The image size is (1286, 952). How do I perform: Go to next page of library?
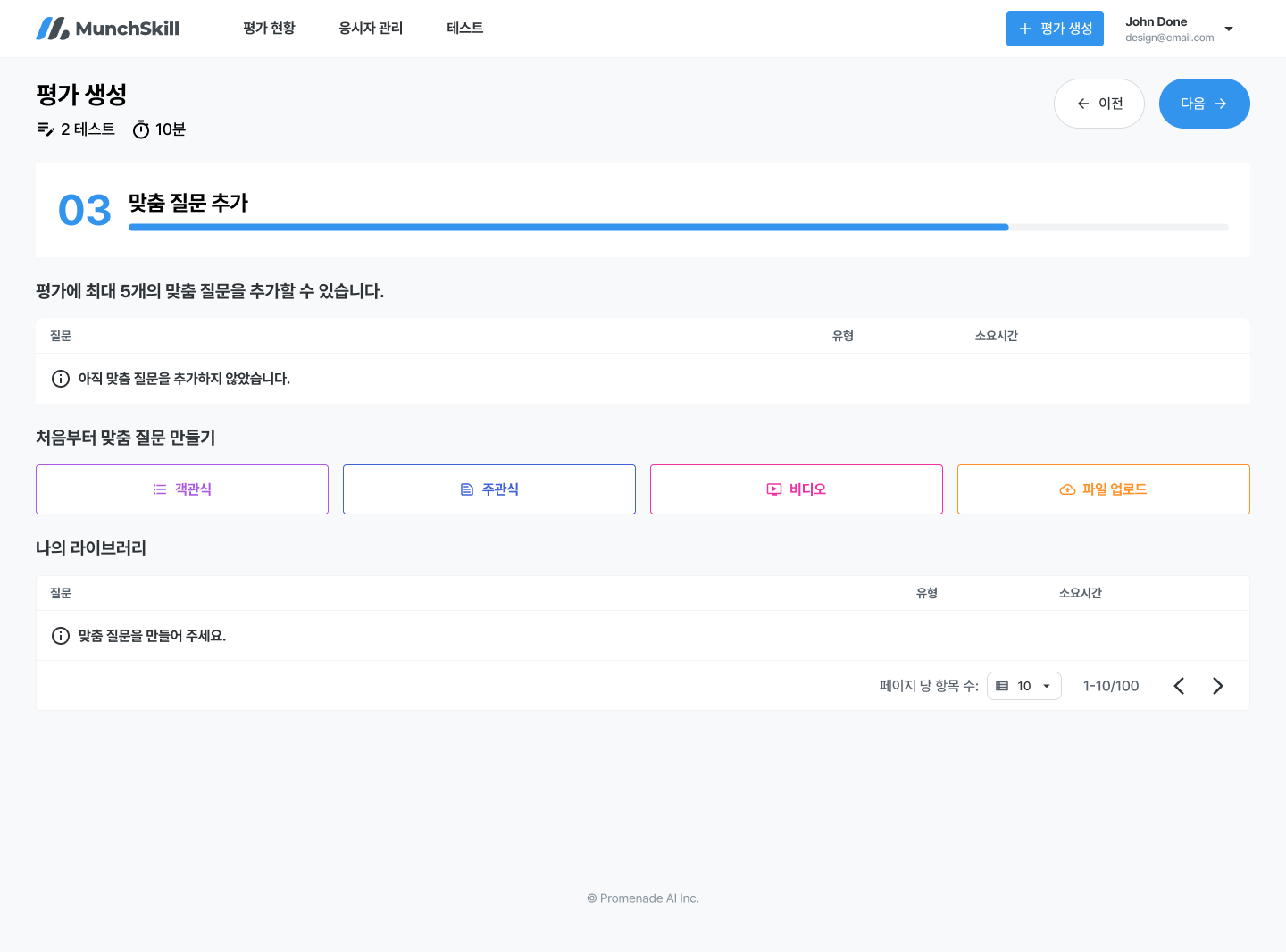pyautogui.click(x=1217, y=686)
